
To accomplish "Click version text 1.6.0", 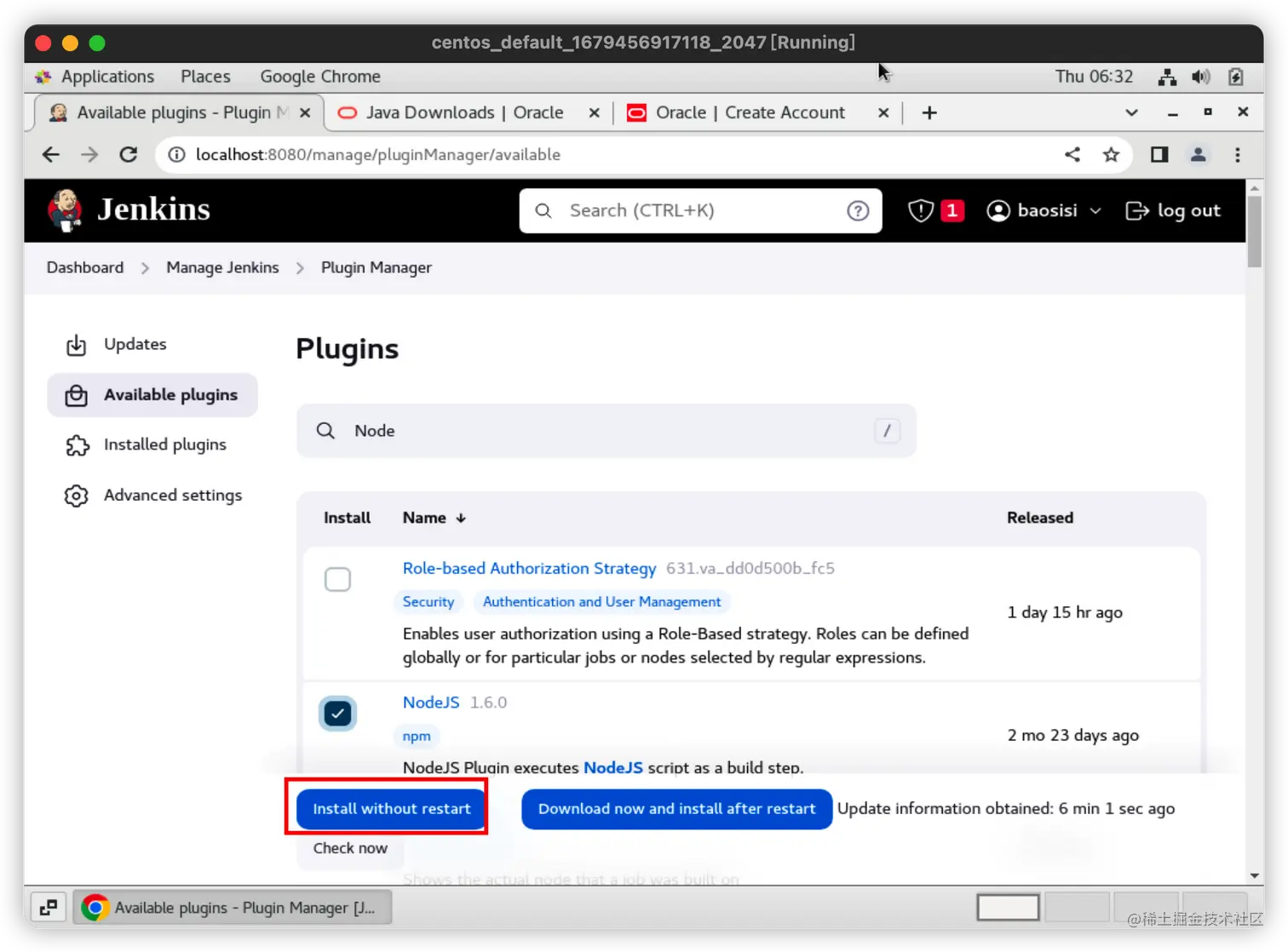I will pyautogui.click(x=488, y=703).
